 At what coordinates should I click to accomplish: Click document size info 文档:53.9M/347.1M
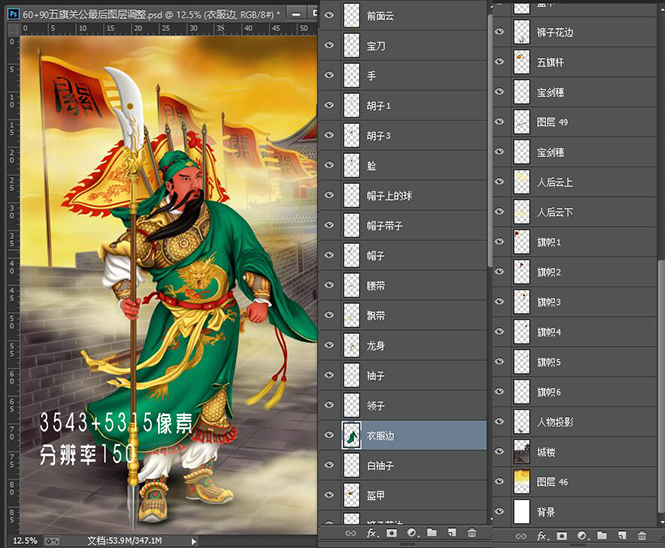124,541
